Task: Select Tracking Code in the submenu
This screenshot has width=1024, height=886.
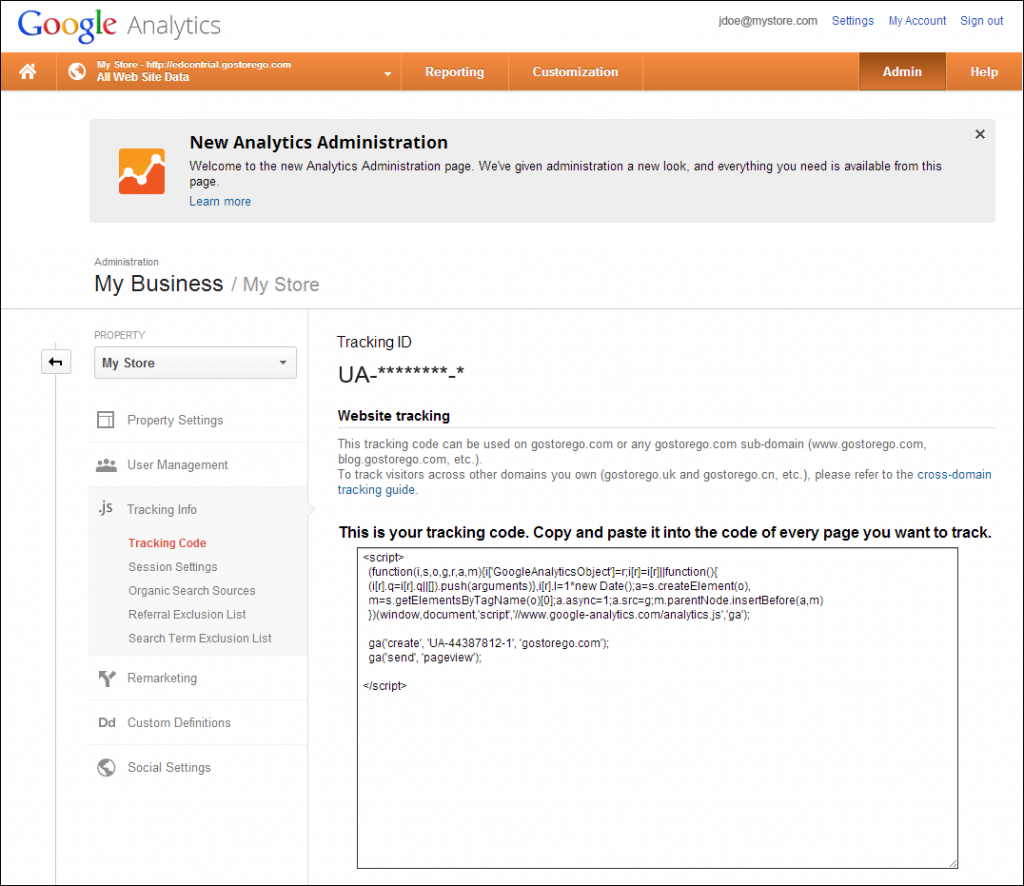Action: tap(167, 543)
